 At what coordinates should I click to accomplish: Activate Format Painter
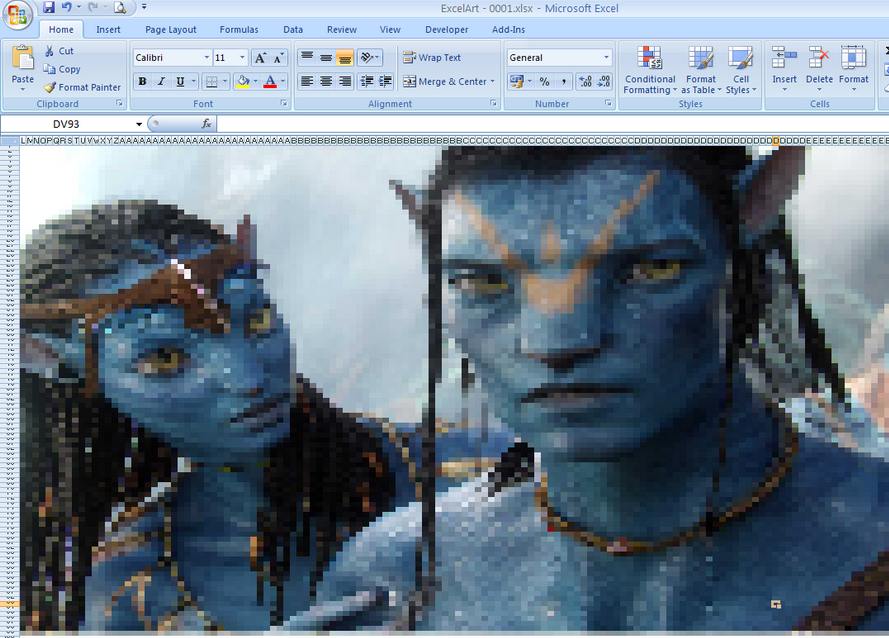82,87
